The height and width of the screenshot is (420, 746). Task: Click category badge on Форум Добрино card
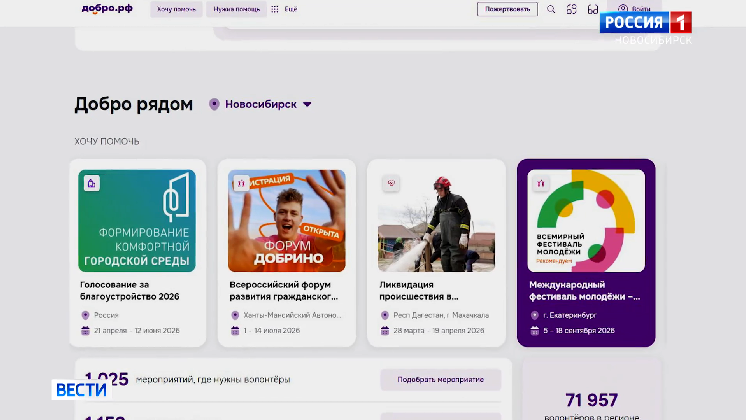(241, 183)
